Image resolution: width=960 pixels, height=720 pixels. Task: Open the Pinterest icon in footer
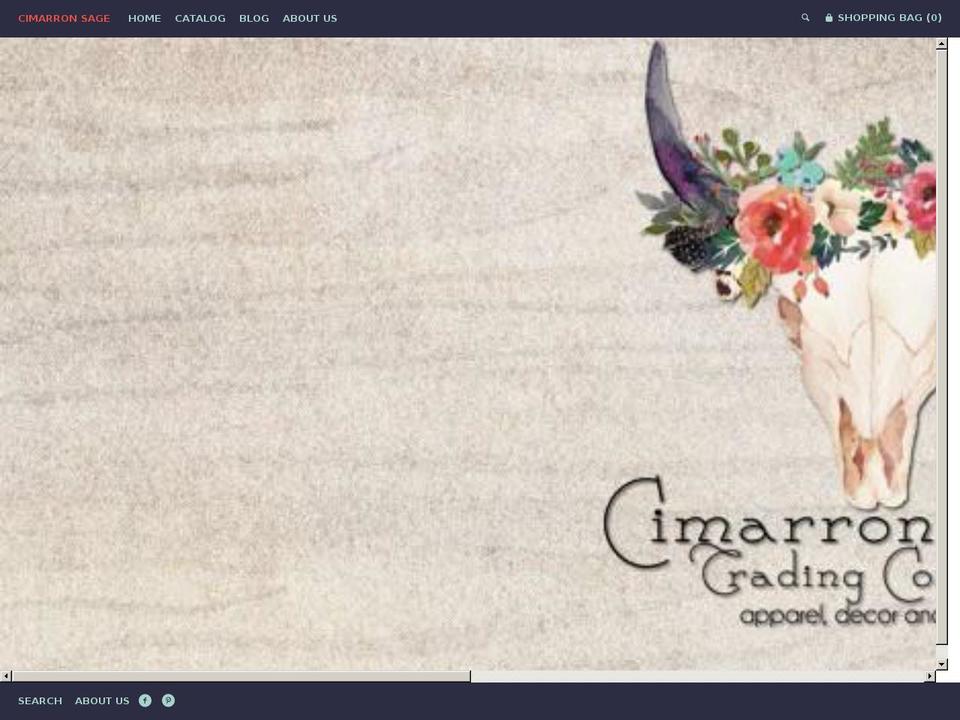168,700
